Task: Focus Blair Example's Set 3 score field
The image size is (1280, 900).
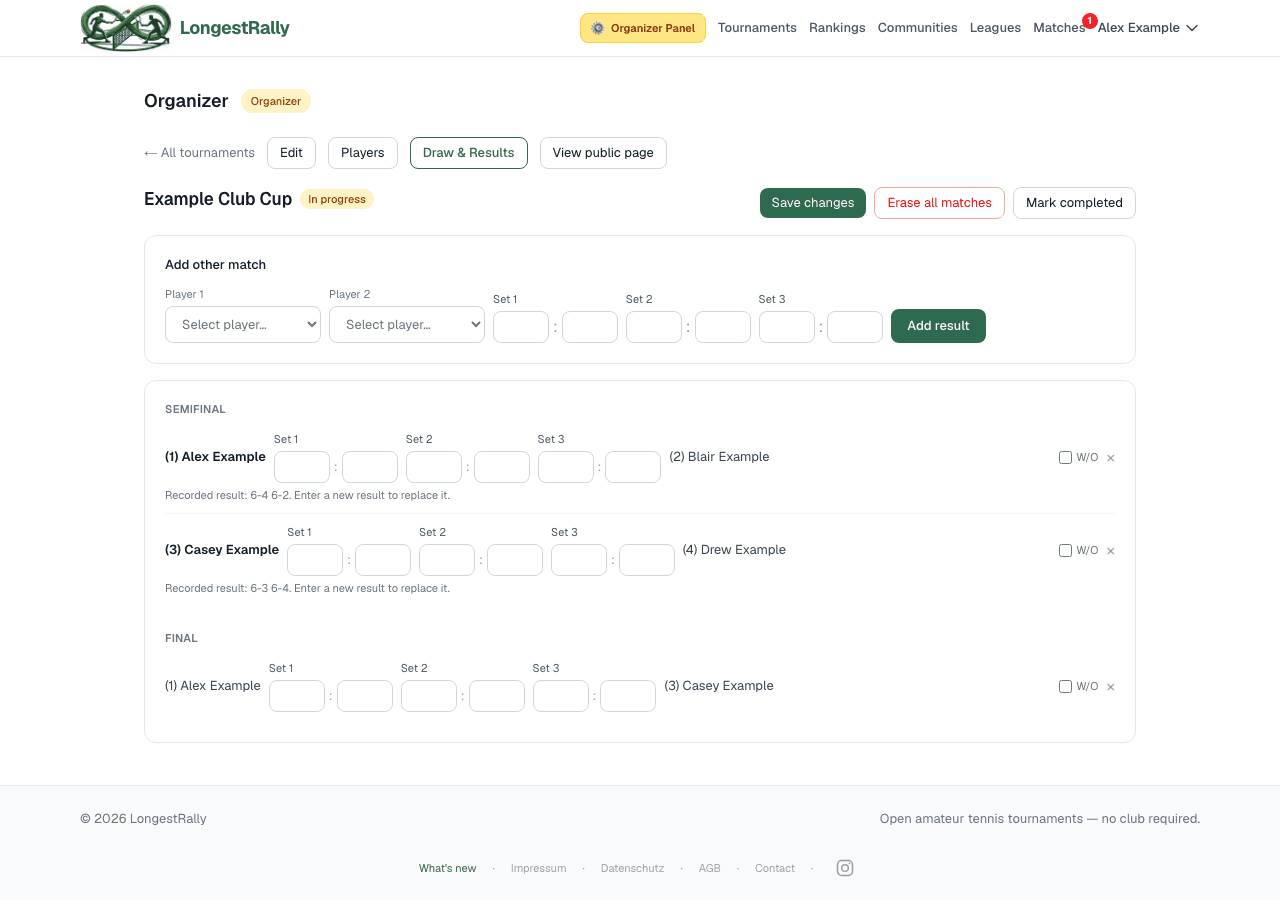Action: click(633, 467)
